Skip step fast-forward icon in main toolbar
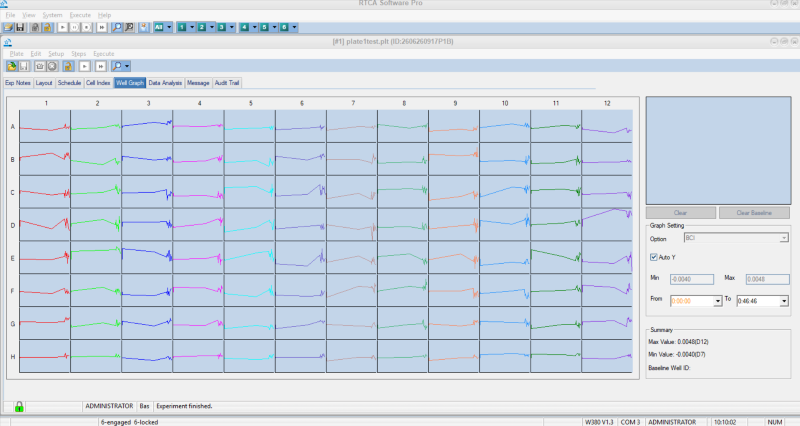The image size is (800, 426). [102, 28]
